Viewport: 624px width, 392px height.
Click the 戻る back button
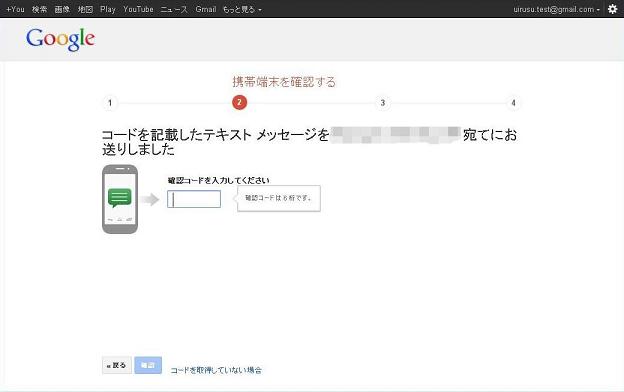117,365
